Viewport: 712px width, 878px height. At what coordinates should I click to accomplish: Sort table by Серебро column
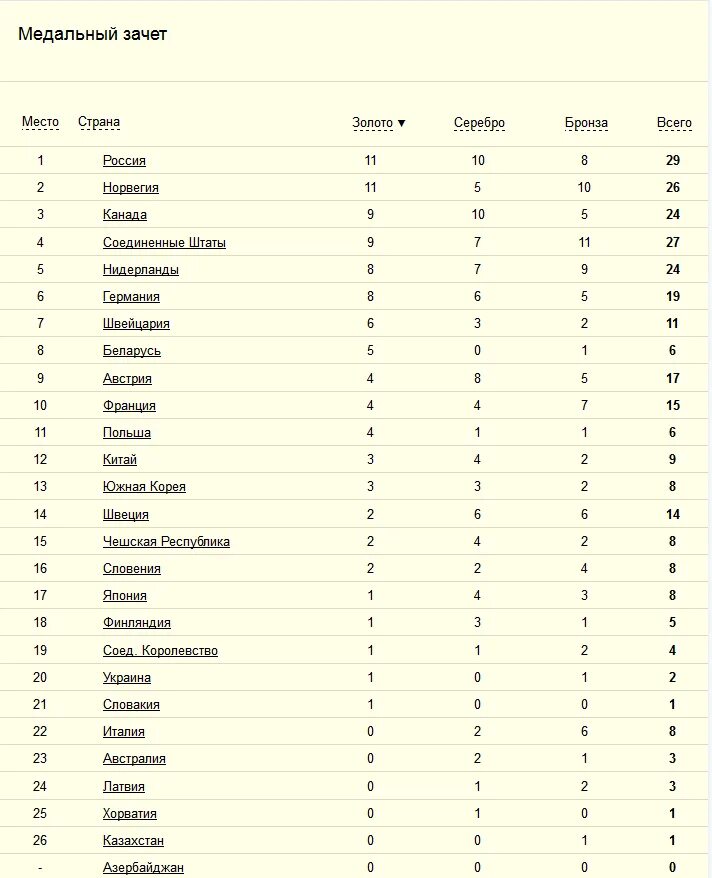[479, 123]
